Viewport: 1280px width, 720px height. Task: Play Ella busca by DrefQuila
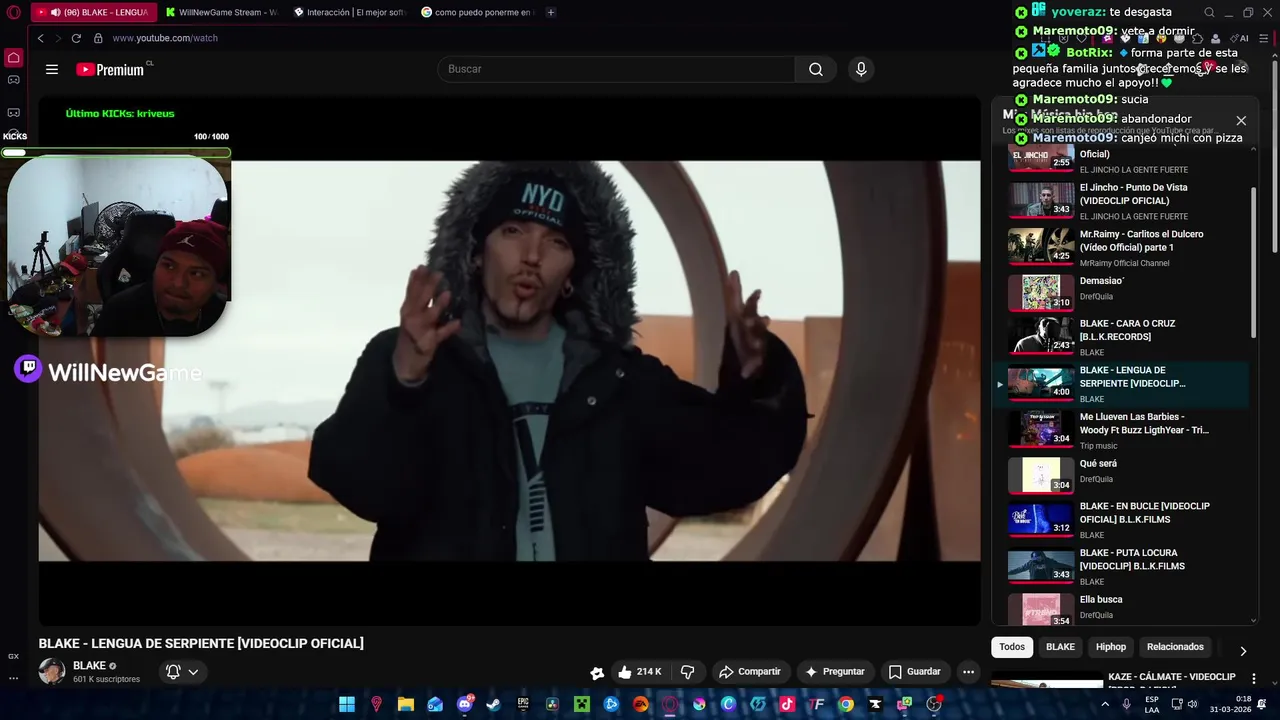click(1128, 609)
